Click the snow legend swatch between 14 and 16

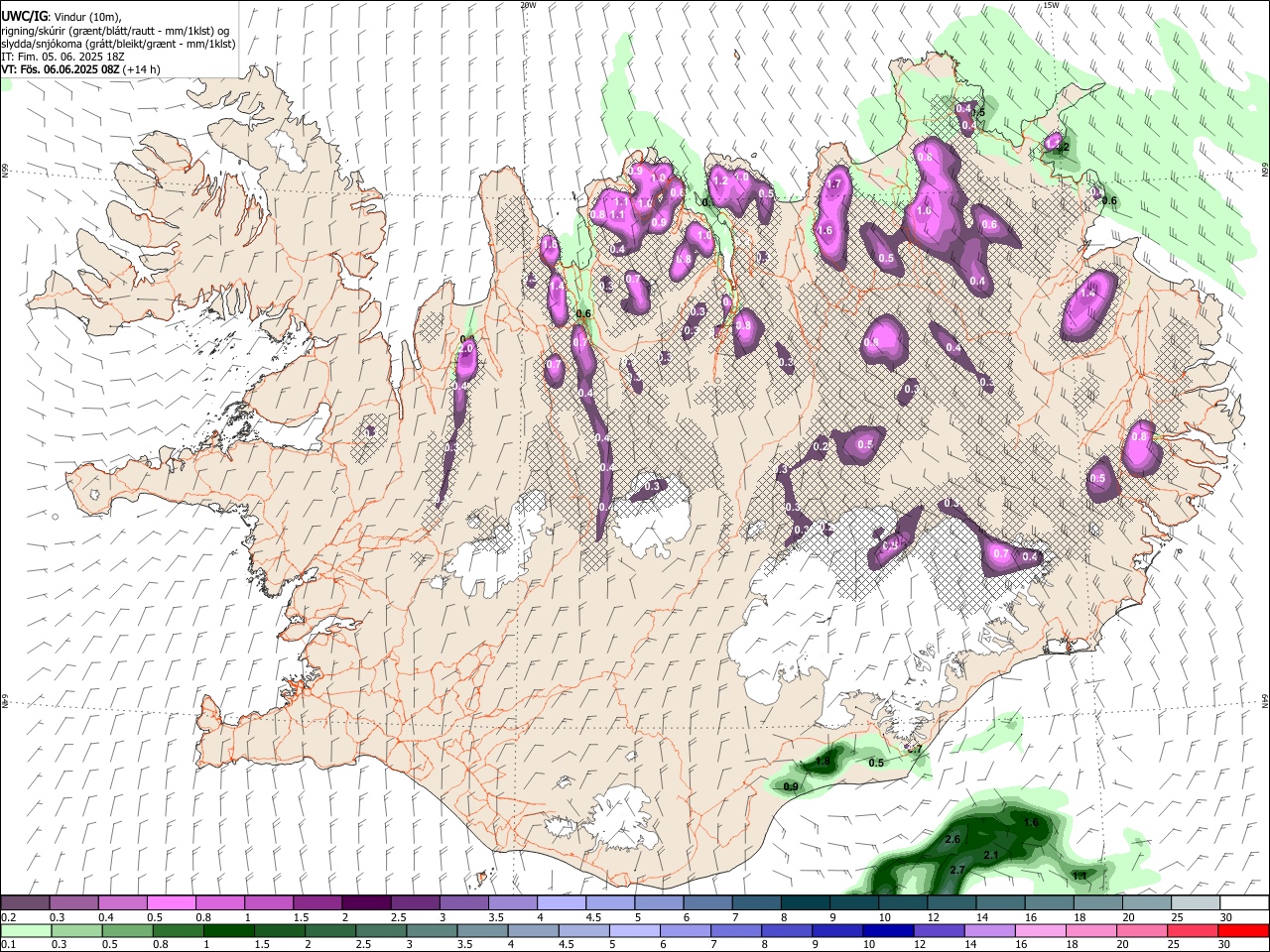pyautogui.click(x=1000, y=903)
